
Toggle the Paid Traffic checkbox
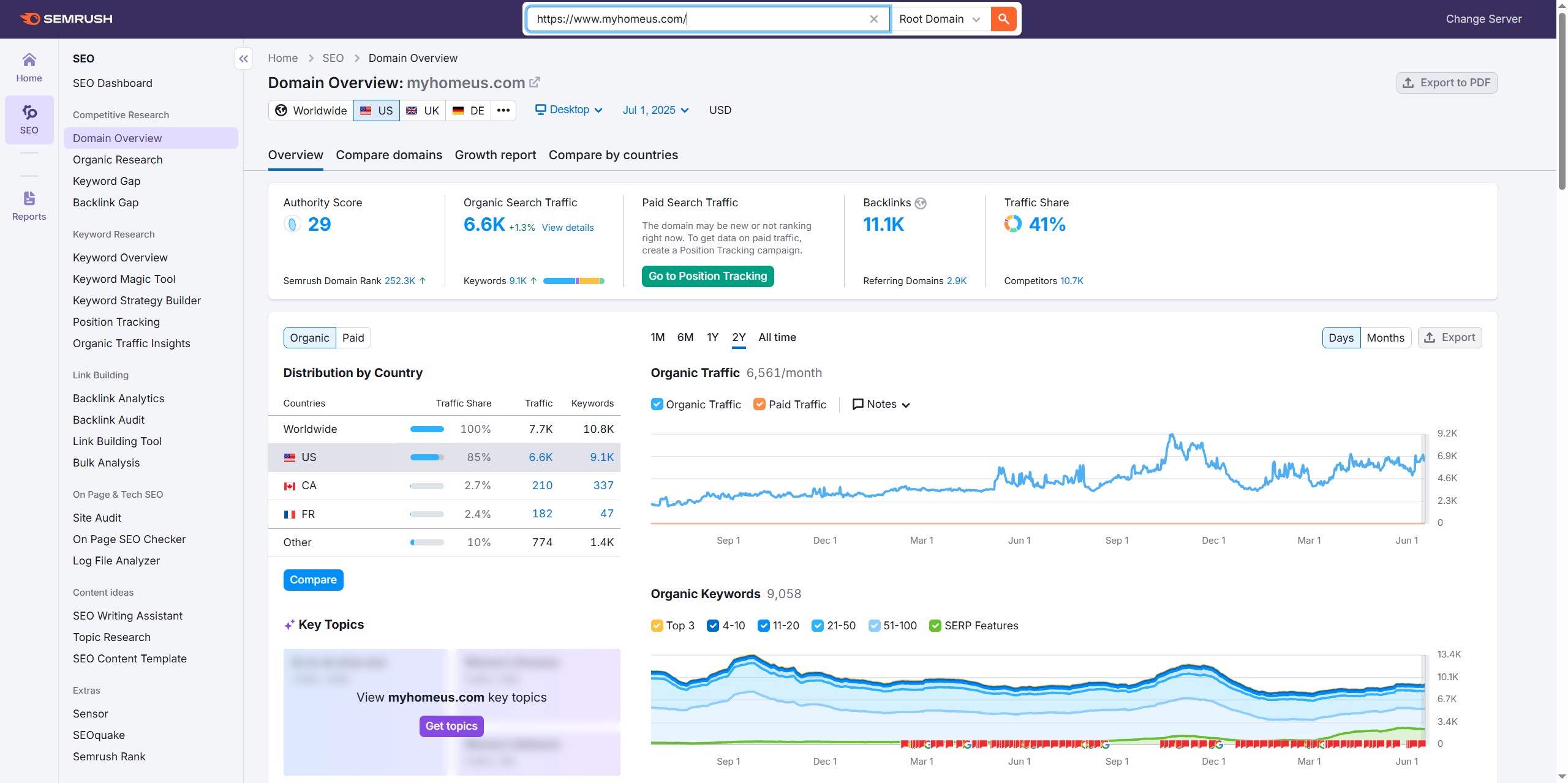coord(759,404)
